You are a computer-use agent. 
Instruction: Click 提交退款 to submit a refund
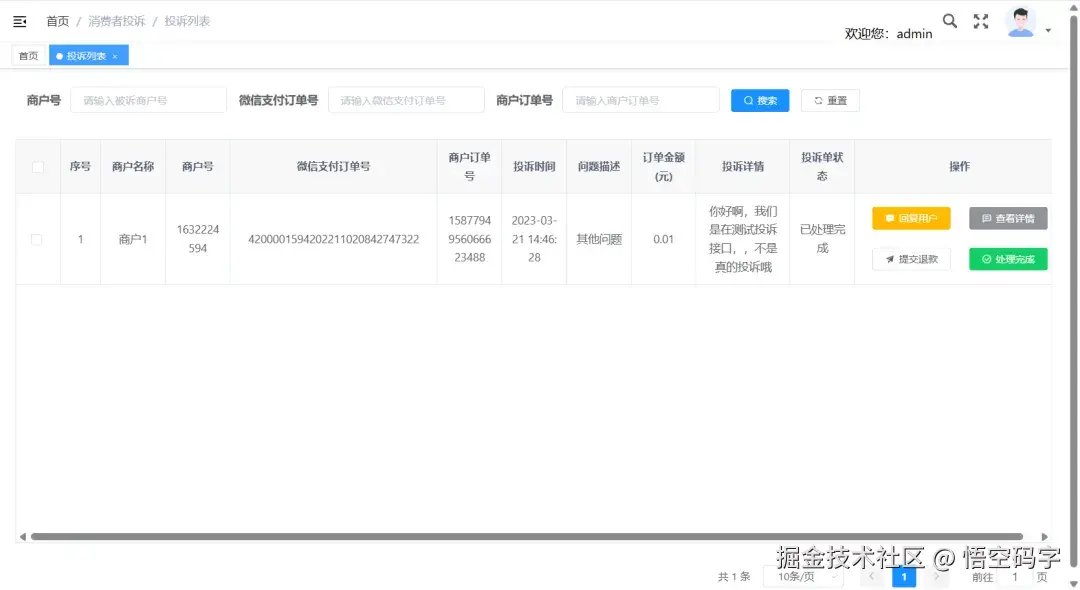[911, 259]
